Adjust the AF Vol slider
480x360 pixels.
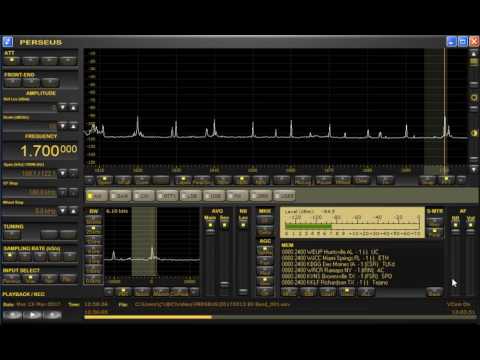pyautogui.click(x=470, y=258)
